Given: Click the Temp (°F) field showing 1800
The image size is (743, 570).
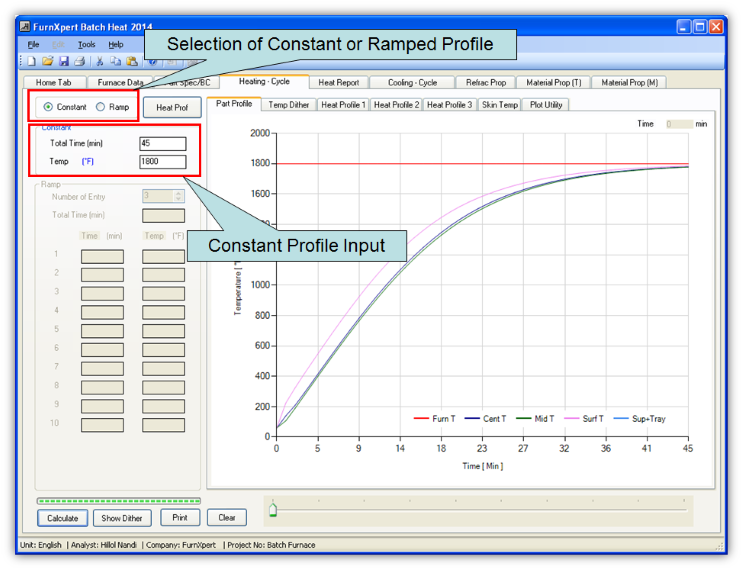Looking at the screenshot, I should tap(163, 162).
